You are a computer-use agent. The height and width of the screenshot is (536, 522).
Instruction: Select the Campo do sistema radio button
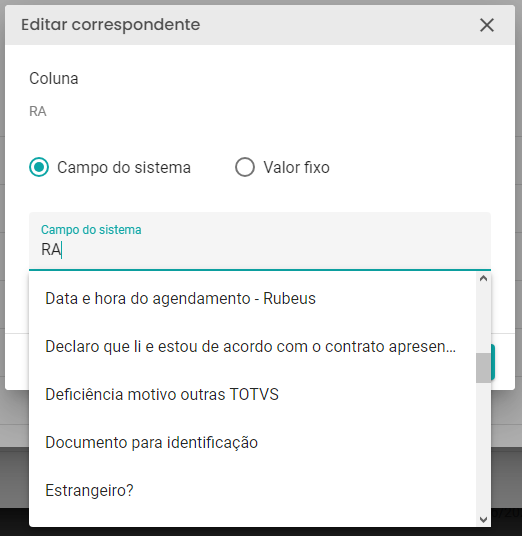(39, 167)
